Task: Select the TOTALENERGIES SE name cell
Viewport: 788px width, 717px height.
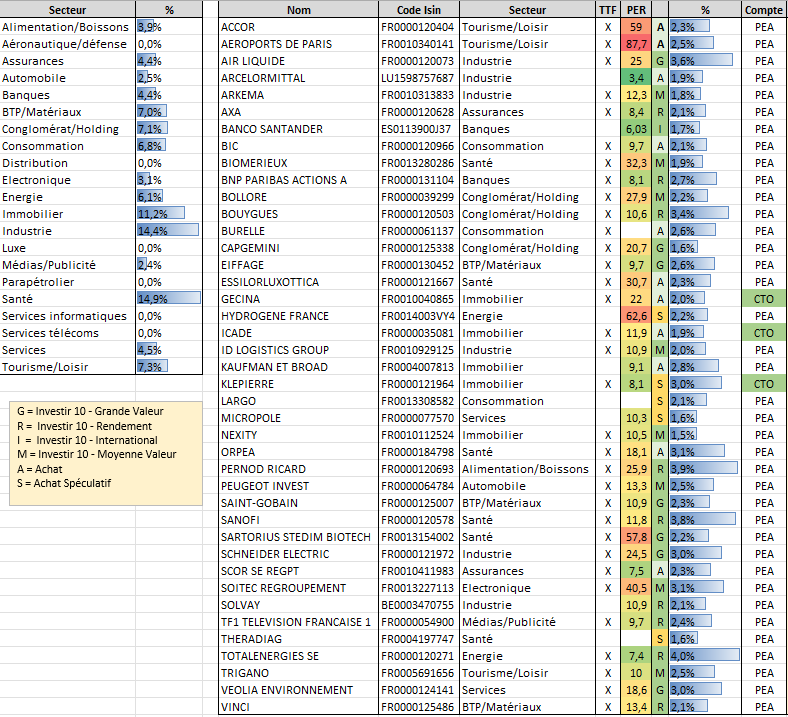Action: tap(299, 656)
